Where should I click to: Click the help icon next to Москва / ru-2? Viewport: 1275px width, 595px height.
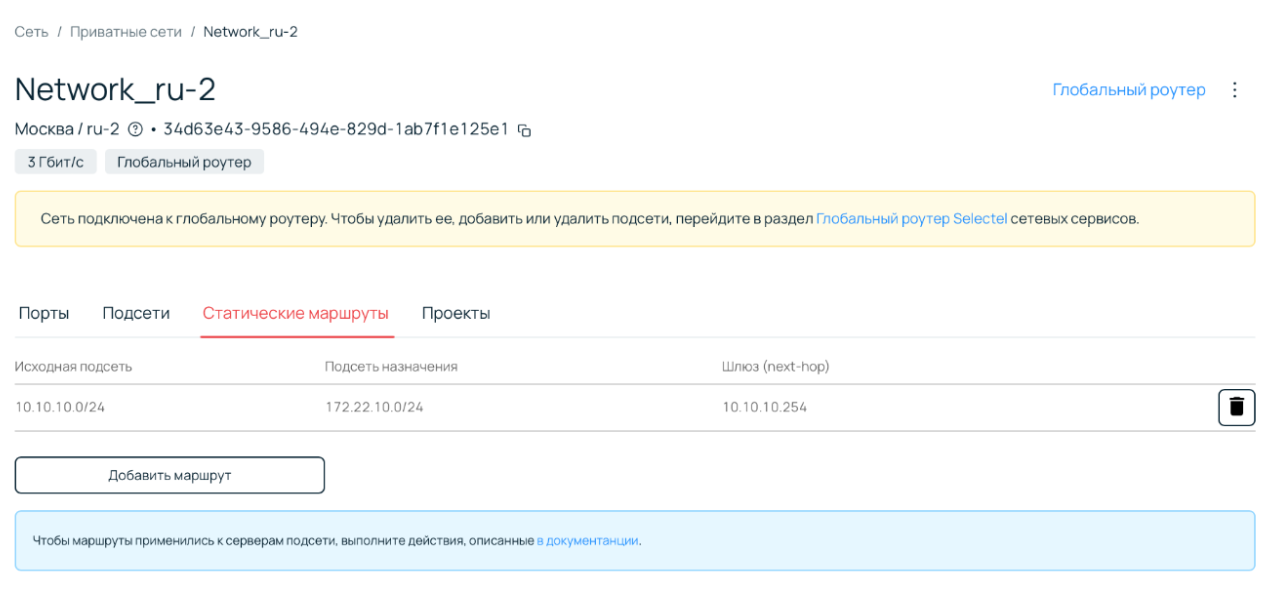(135, 129)
